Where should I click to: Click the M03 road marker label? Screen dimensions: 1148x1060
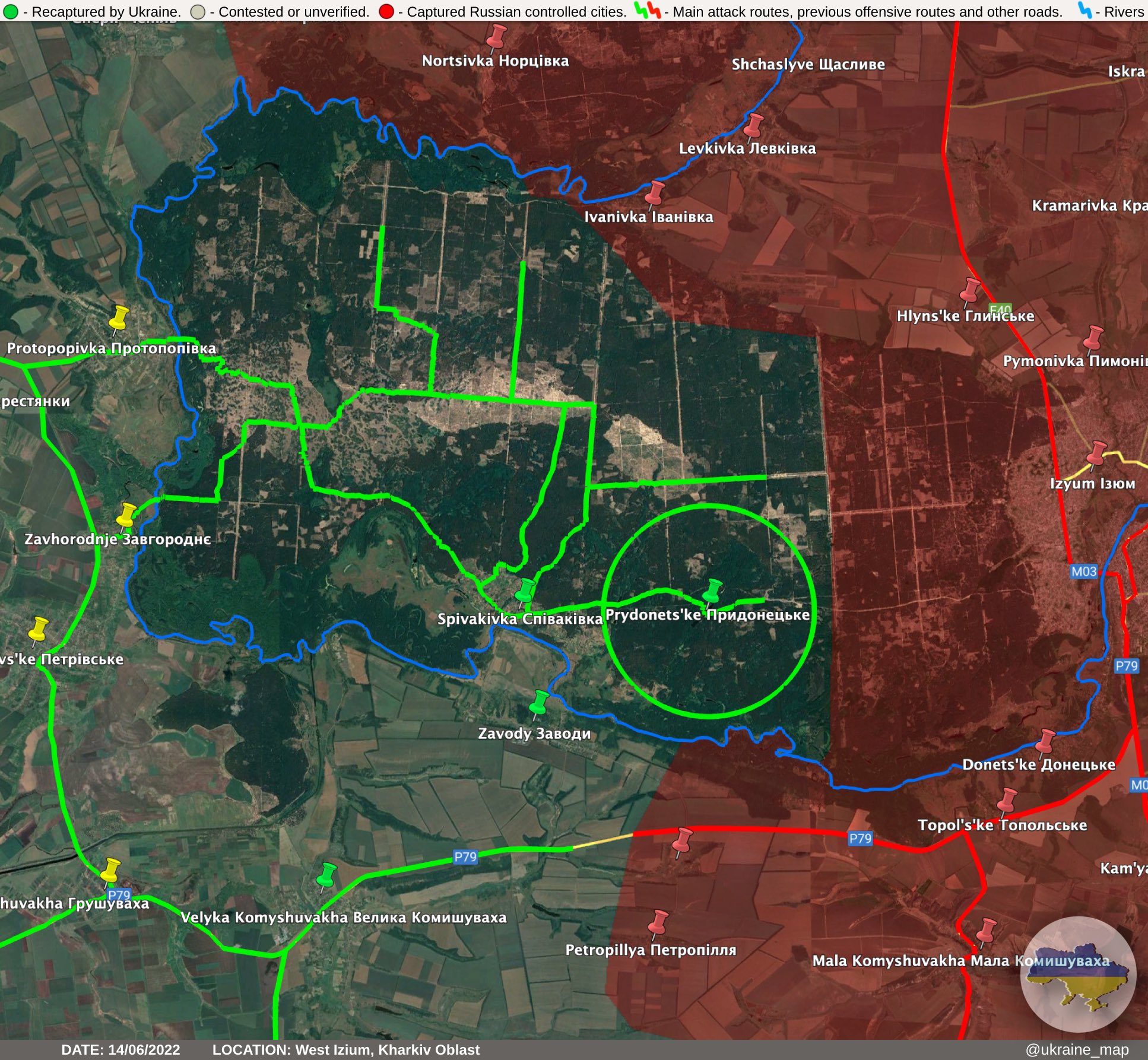tap(1084, 572)
